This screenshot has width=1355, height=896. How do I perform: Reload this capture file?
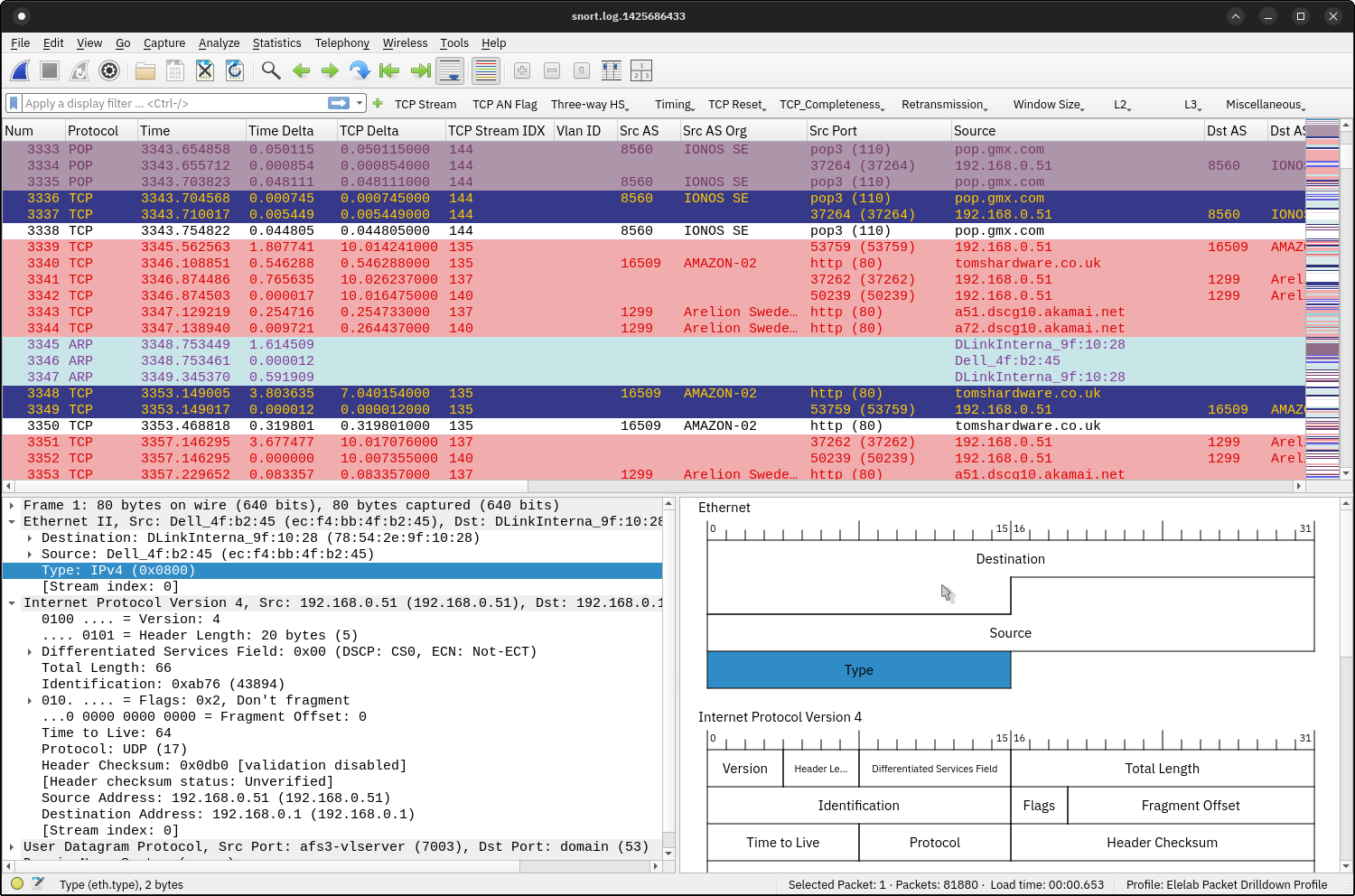(235, 70)
